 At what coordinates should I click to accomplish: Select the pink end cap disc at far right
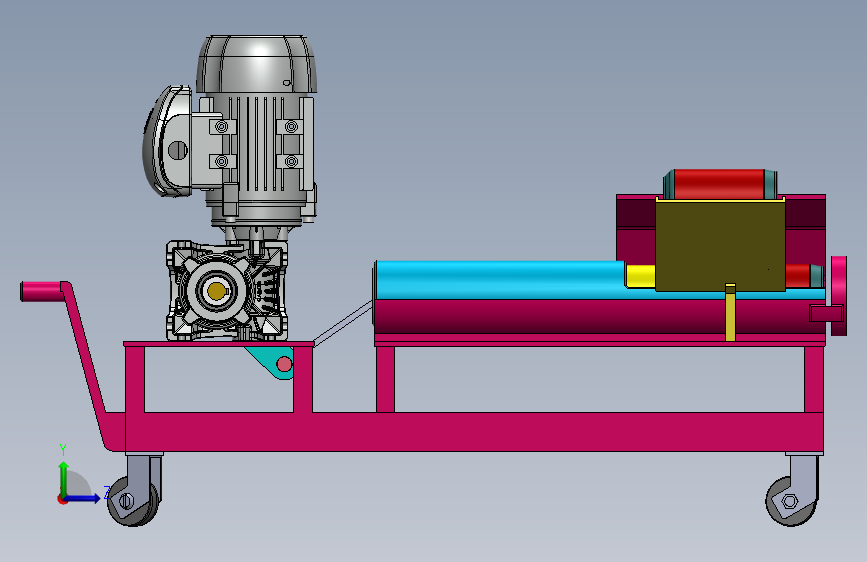pos(839,296)
